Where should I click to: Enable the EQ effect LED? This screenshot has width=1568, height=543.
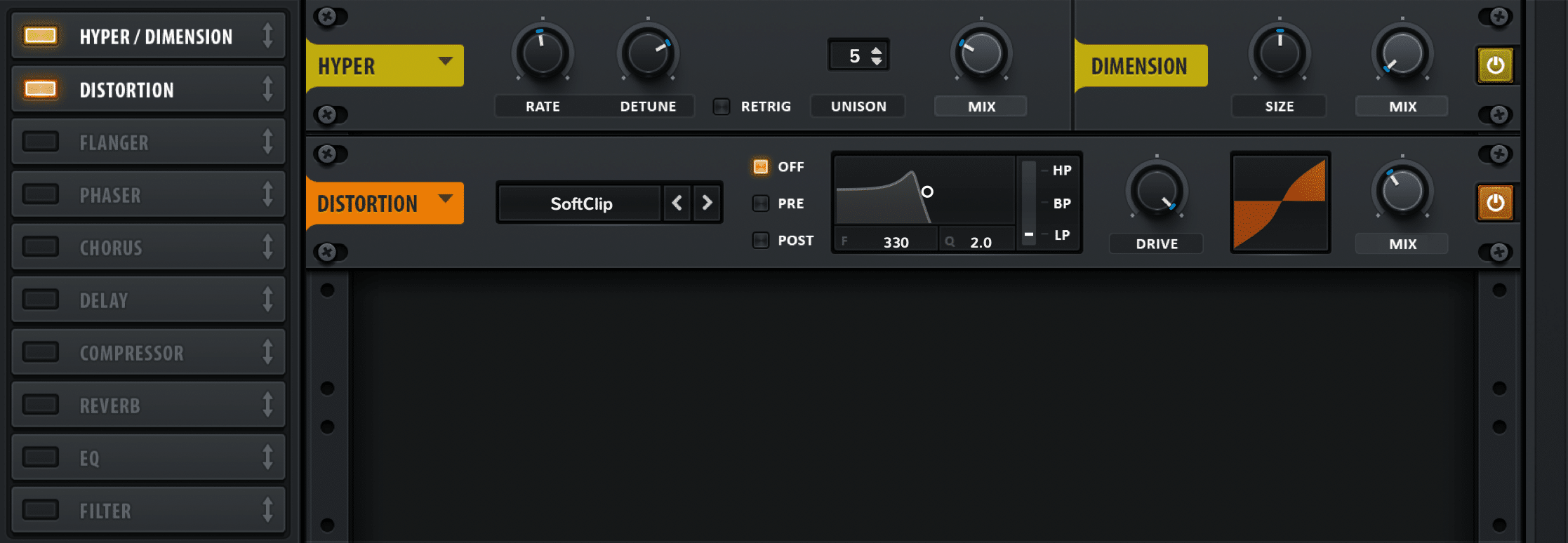pyautogui.click(x=41, y=457)
